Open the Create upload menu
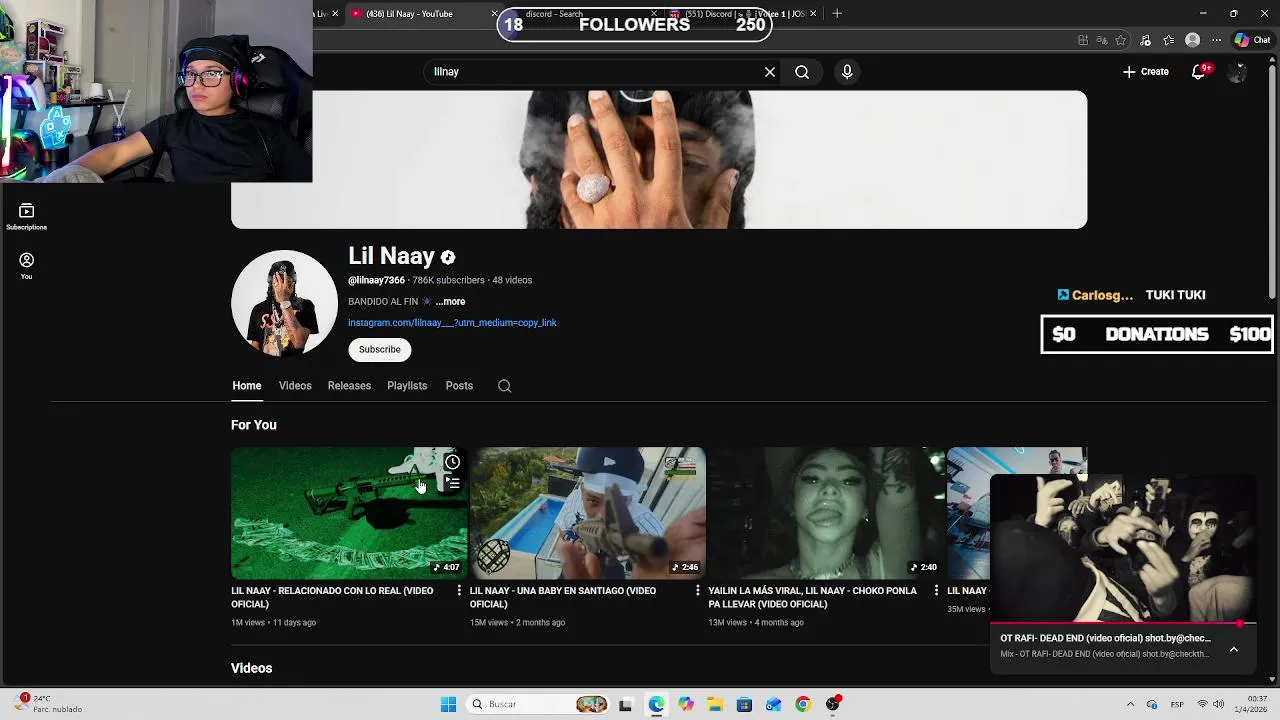The height and width of the screenshot is (720, 1280). pos(1146,72)
